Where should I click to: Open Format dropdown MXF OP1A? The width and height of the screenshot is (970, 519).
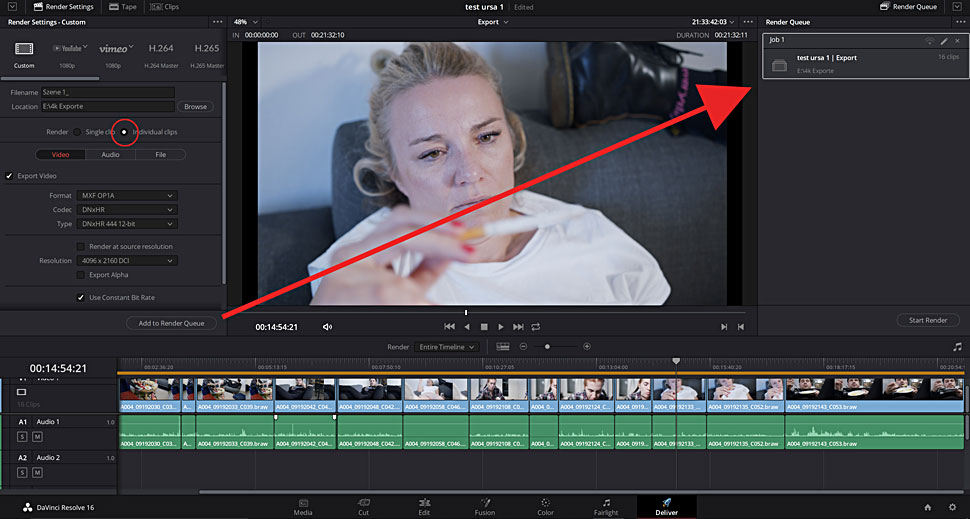pyautogui.click(x=127, y=195)
